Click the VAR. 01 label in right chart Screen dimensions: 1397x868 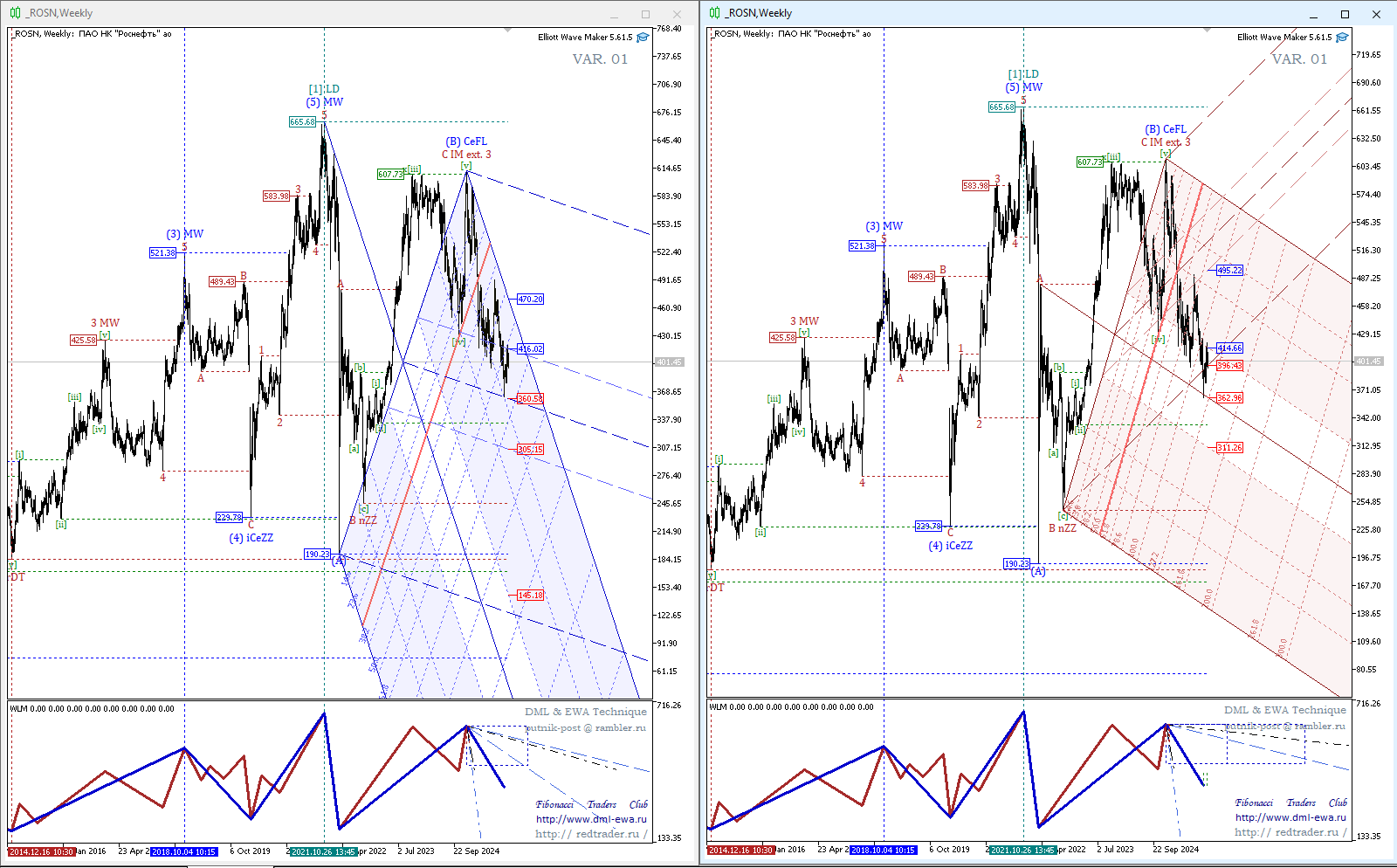click(x=1298, y=59)
